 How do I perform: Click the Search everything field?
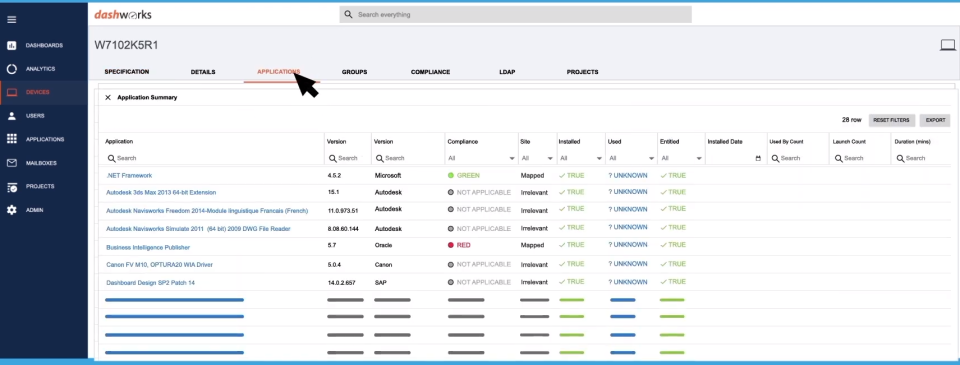click(516, 14)
